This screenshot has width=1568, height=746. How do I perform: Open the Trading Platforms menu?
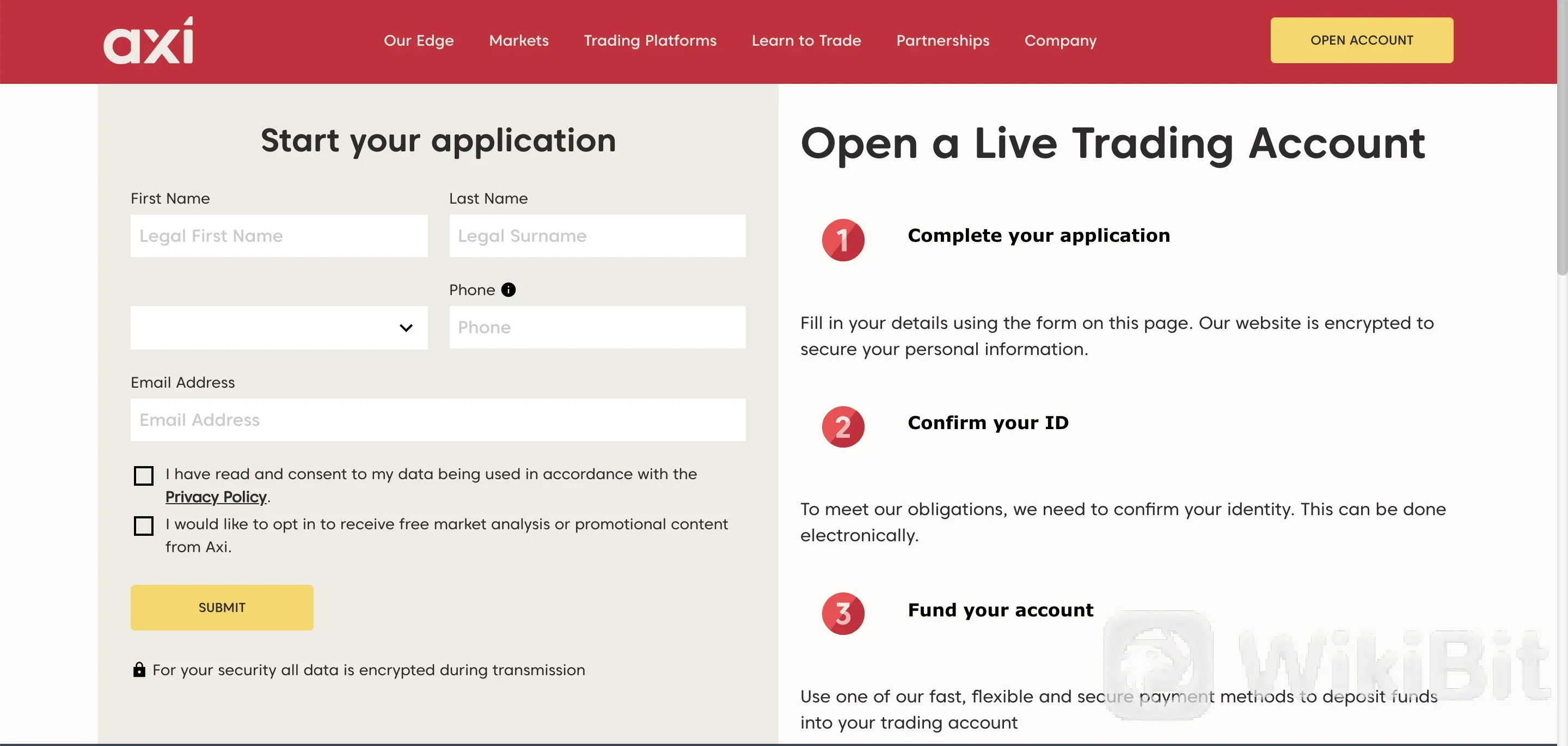pos(650,41)
